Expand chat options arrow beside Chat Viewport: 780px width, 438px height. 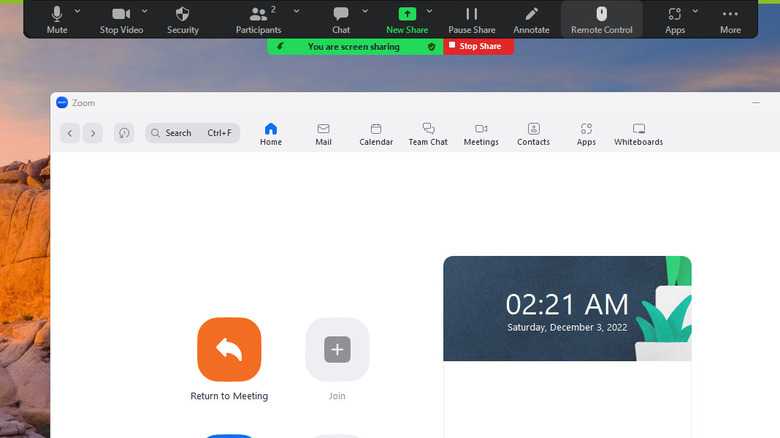point(365,10)
